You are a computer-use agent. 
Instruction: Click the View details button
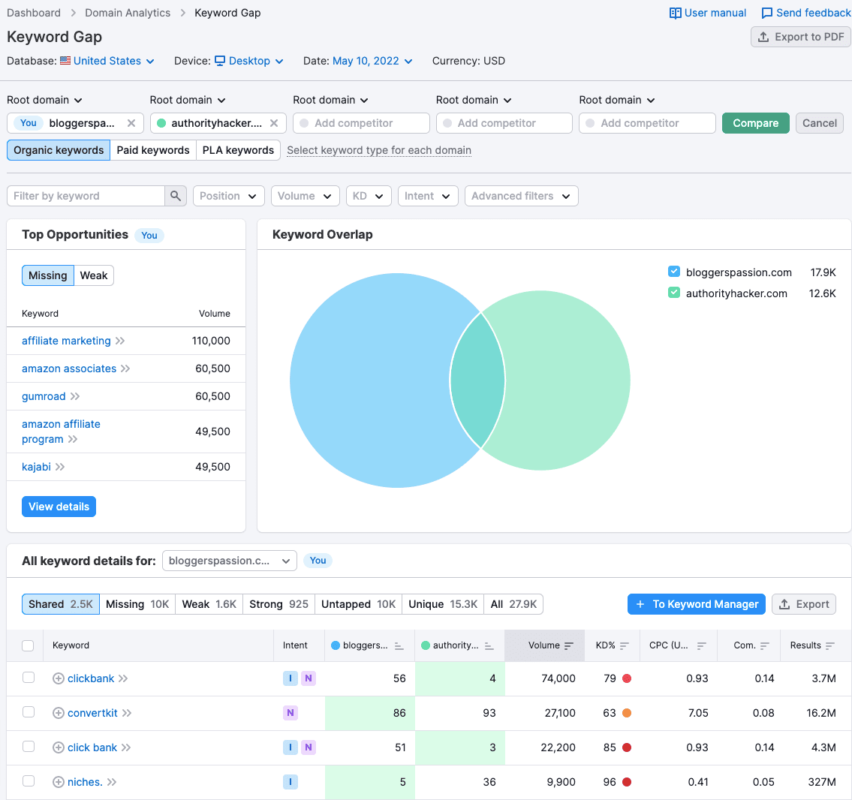[59, 507]
